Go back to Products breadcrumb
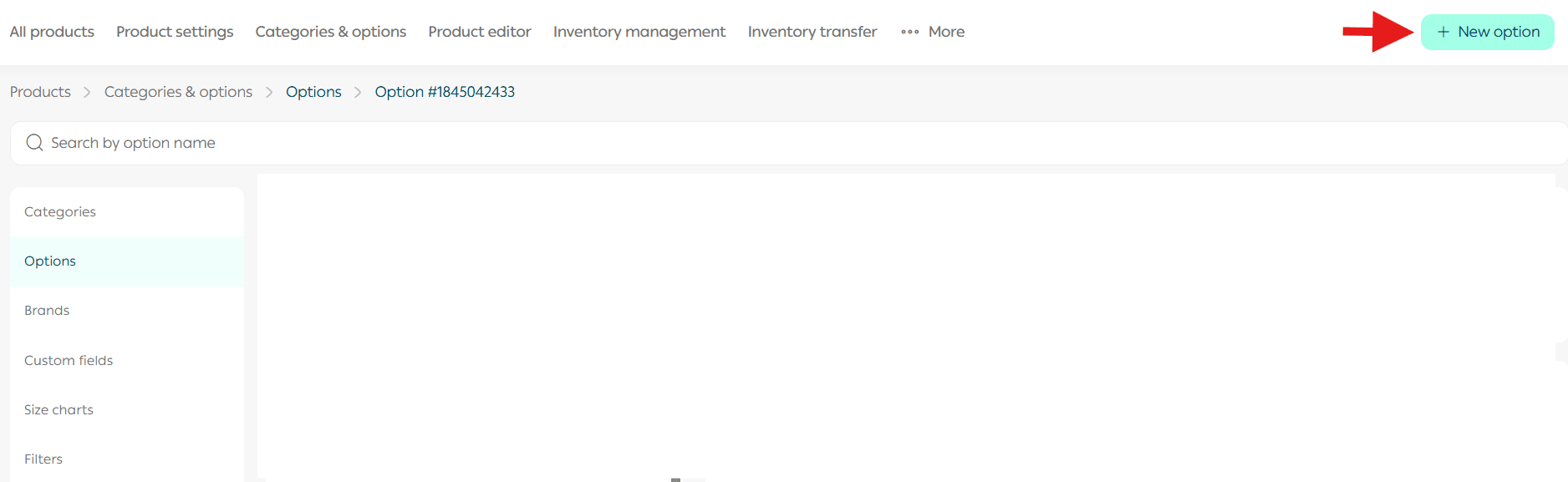The image size is (1568, 482). coord(40,92)
